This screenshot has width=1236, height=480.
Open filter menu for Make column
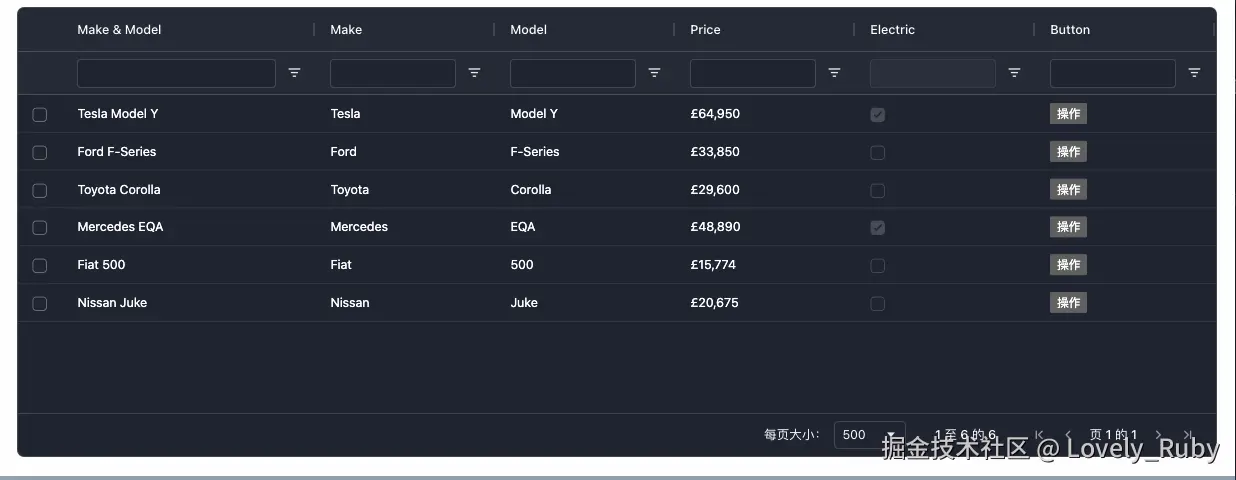[474, 73]
